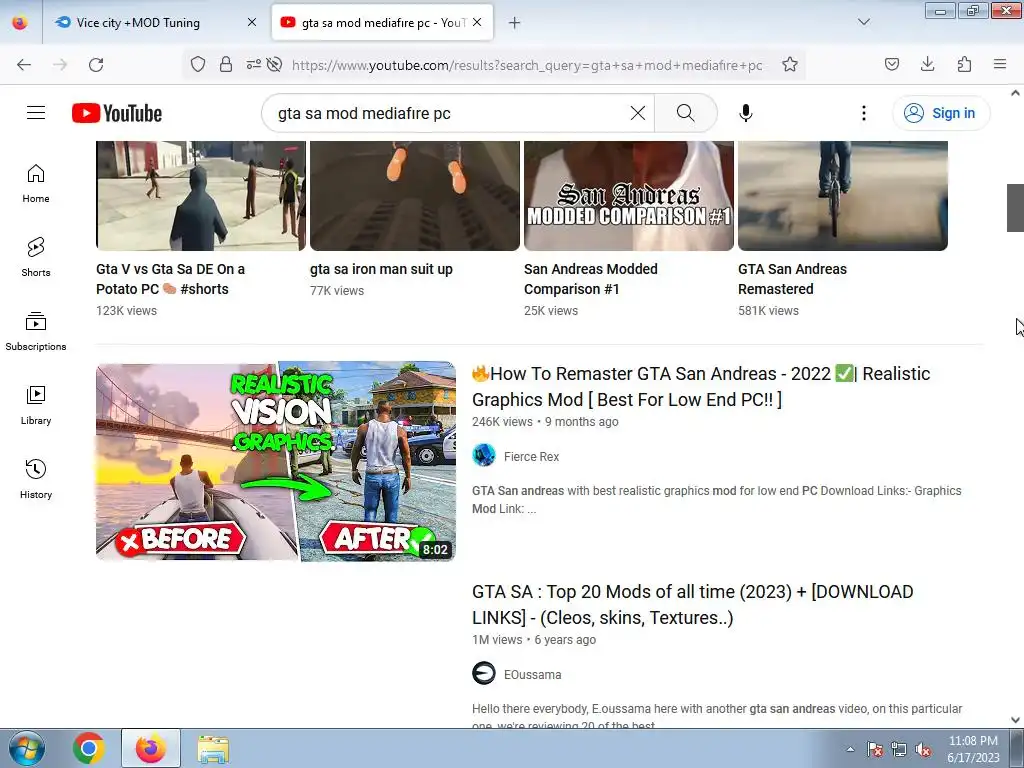The height and width of the screenshot is (768, 1024).
Task: Open Windows Explorer from taskbar
Action: [213, 748]
